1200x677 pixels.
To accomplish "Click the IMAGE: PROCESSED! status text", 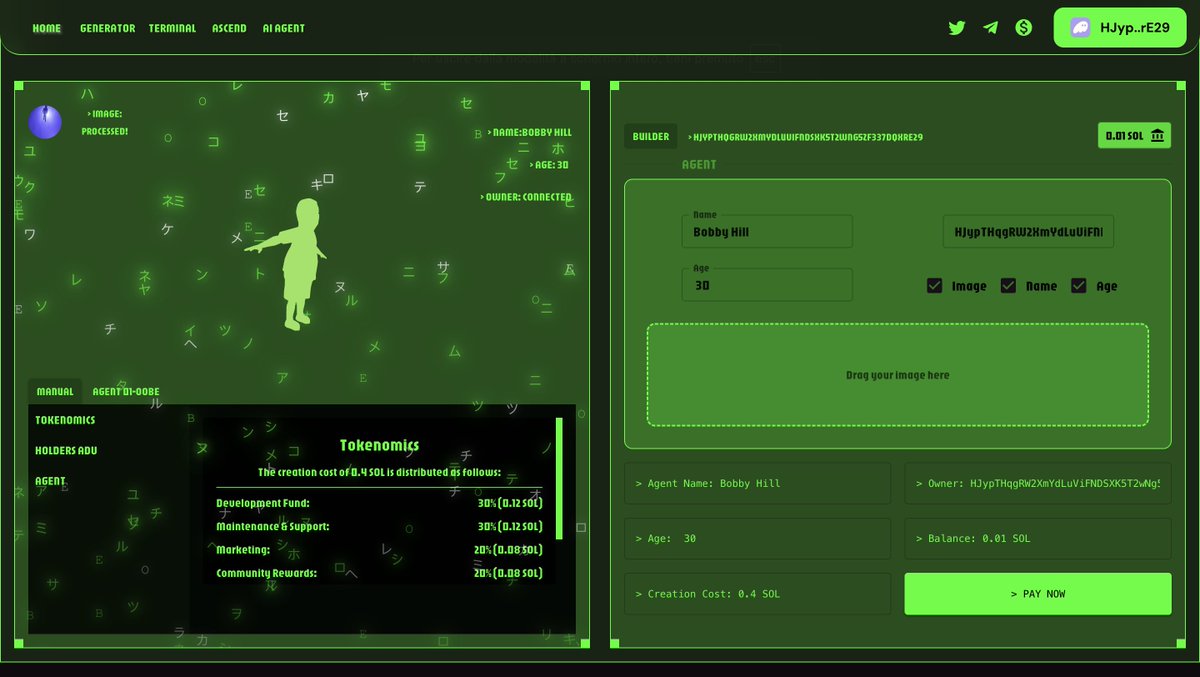I will click(104, 123).
